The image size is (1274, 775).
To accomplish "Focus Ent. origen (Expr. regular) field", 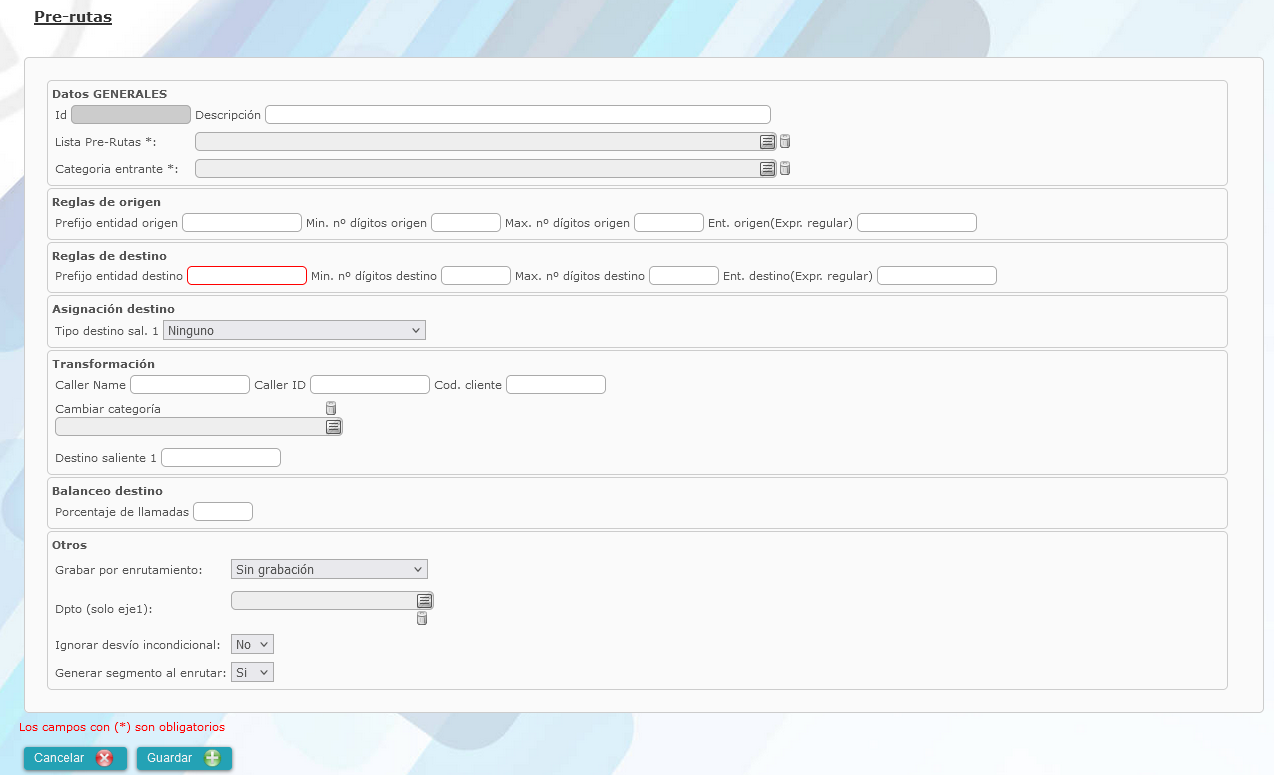I will tap(917, 223).
